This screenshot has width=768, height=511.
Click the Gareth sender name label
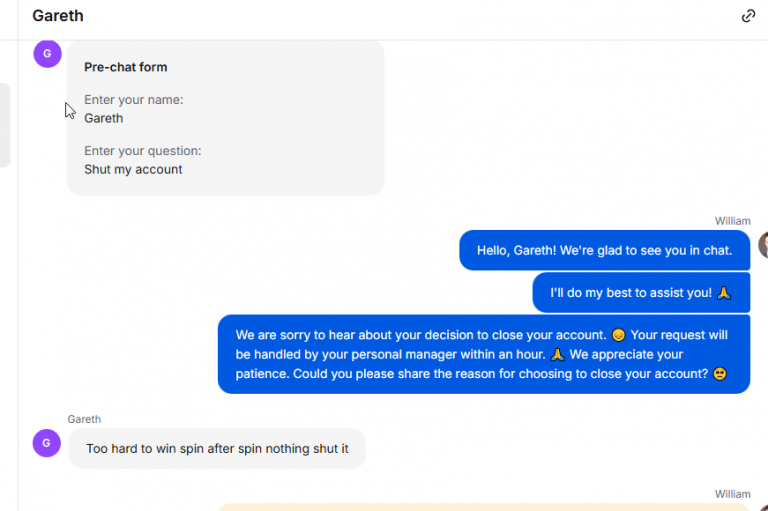[84, 419]
